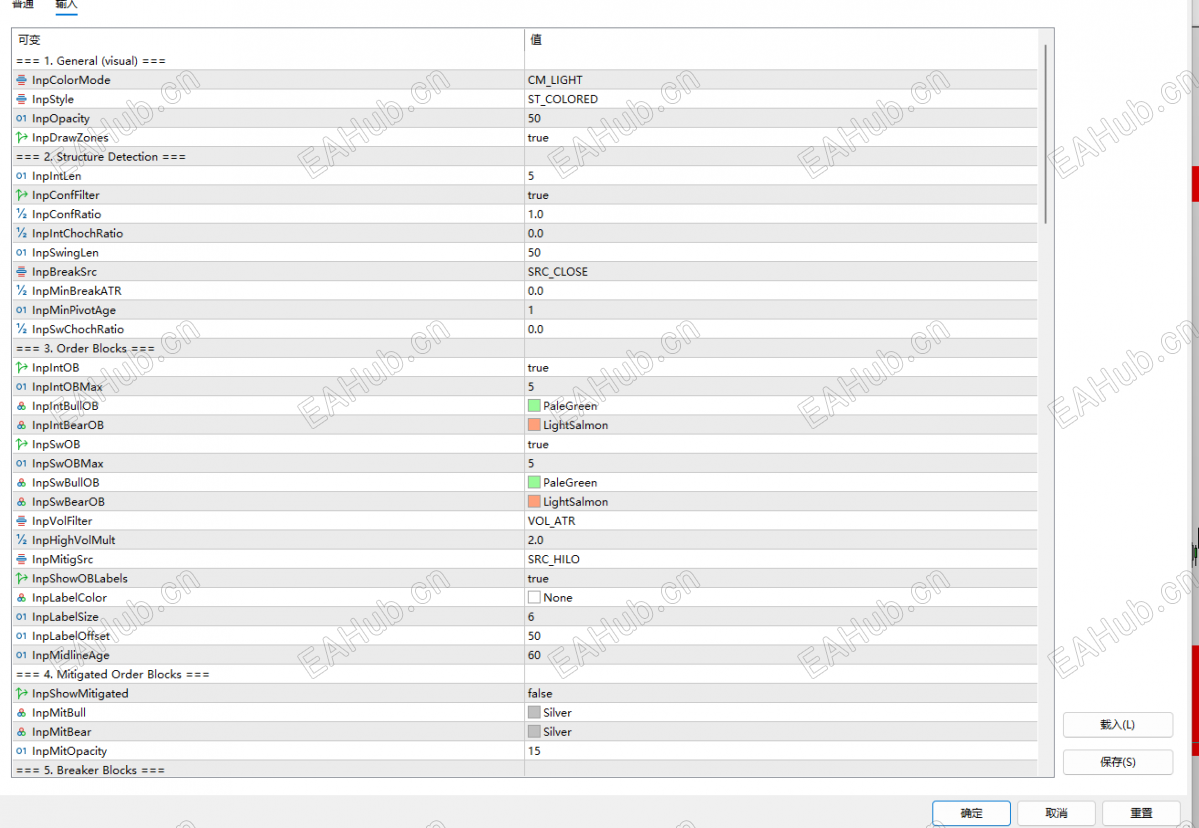Select the fraction icon beside InpConfRatio
The image size is (1199, 828).
coord(21,214)
